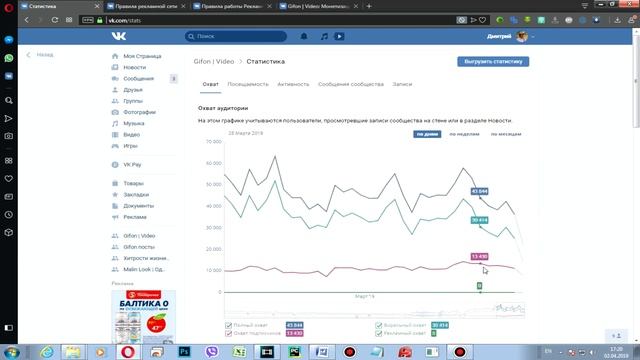Image resolution: width=640 pixels, height=360 pixels.
Task: Go back with browser back arrow
Action: pyautogui.click(x=27, y=20)
